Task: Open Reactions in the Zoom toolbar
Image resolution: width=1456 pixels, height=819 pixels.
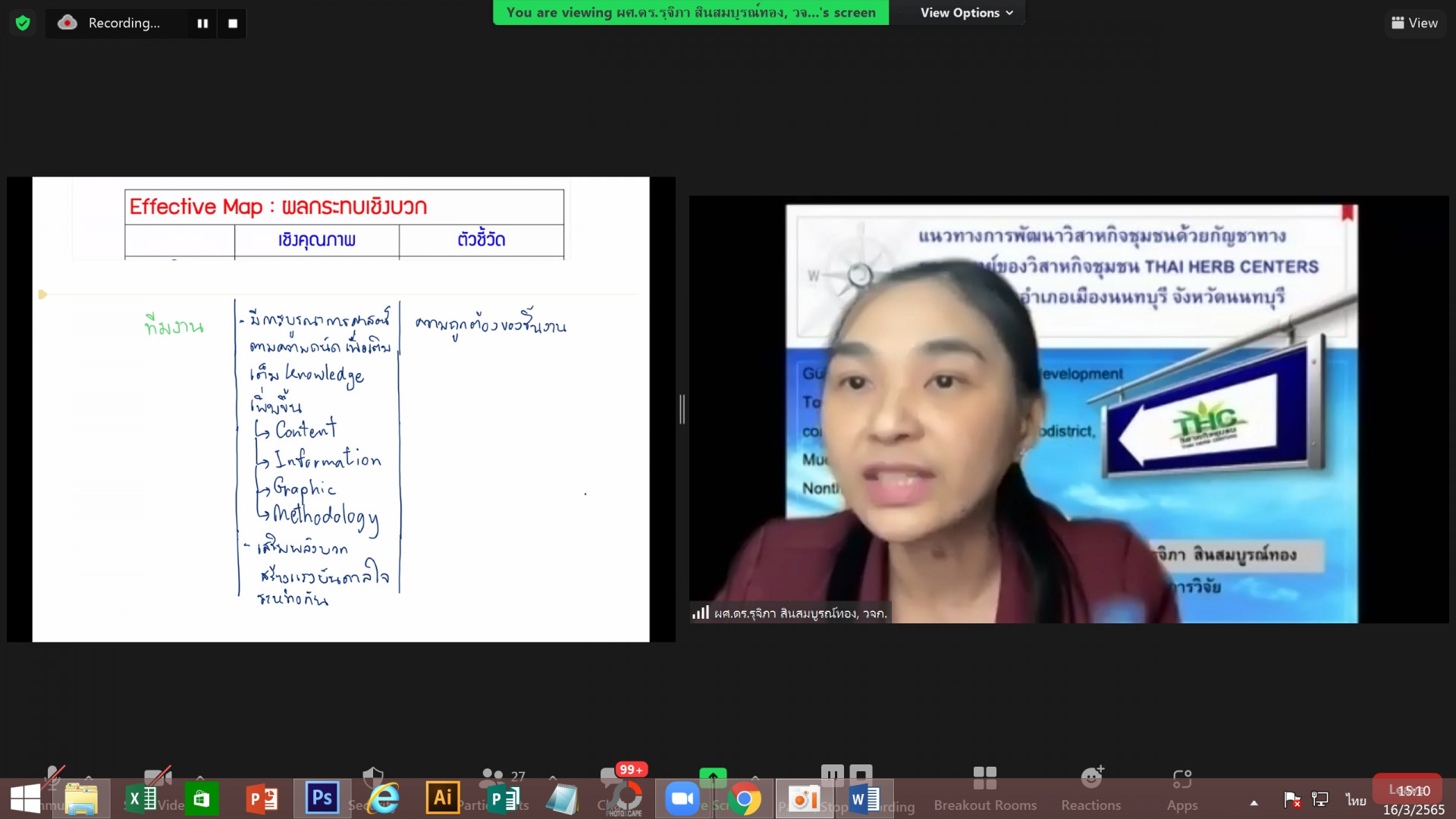Action: [1090, 789]
